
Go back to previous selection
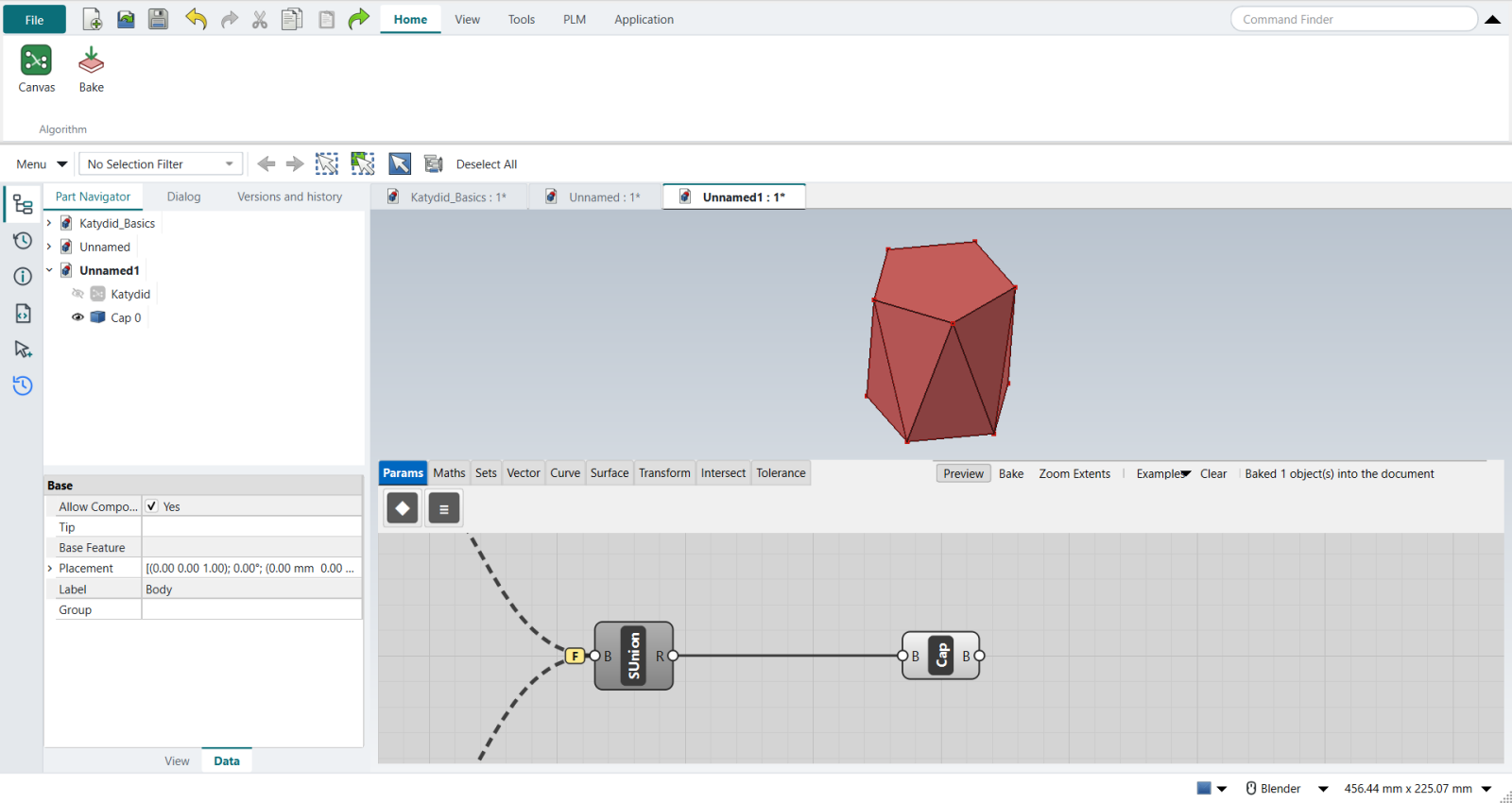pyautogui.click(x=266, y=163)
